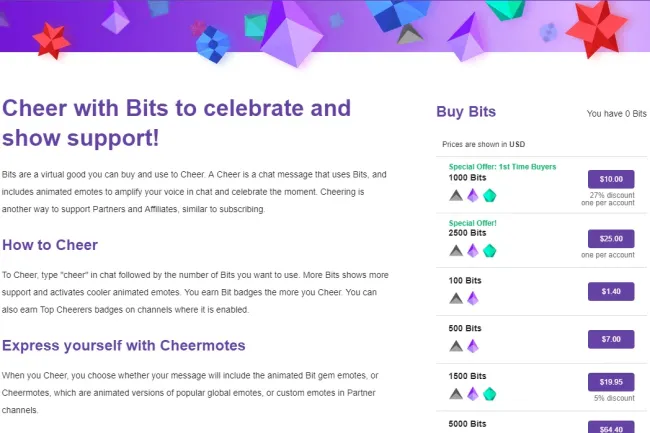Click the "Special Offer: 1st Time Buyers" label
The image size is (650, 433).
click(x=502, y=166)
